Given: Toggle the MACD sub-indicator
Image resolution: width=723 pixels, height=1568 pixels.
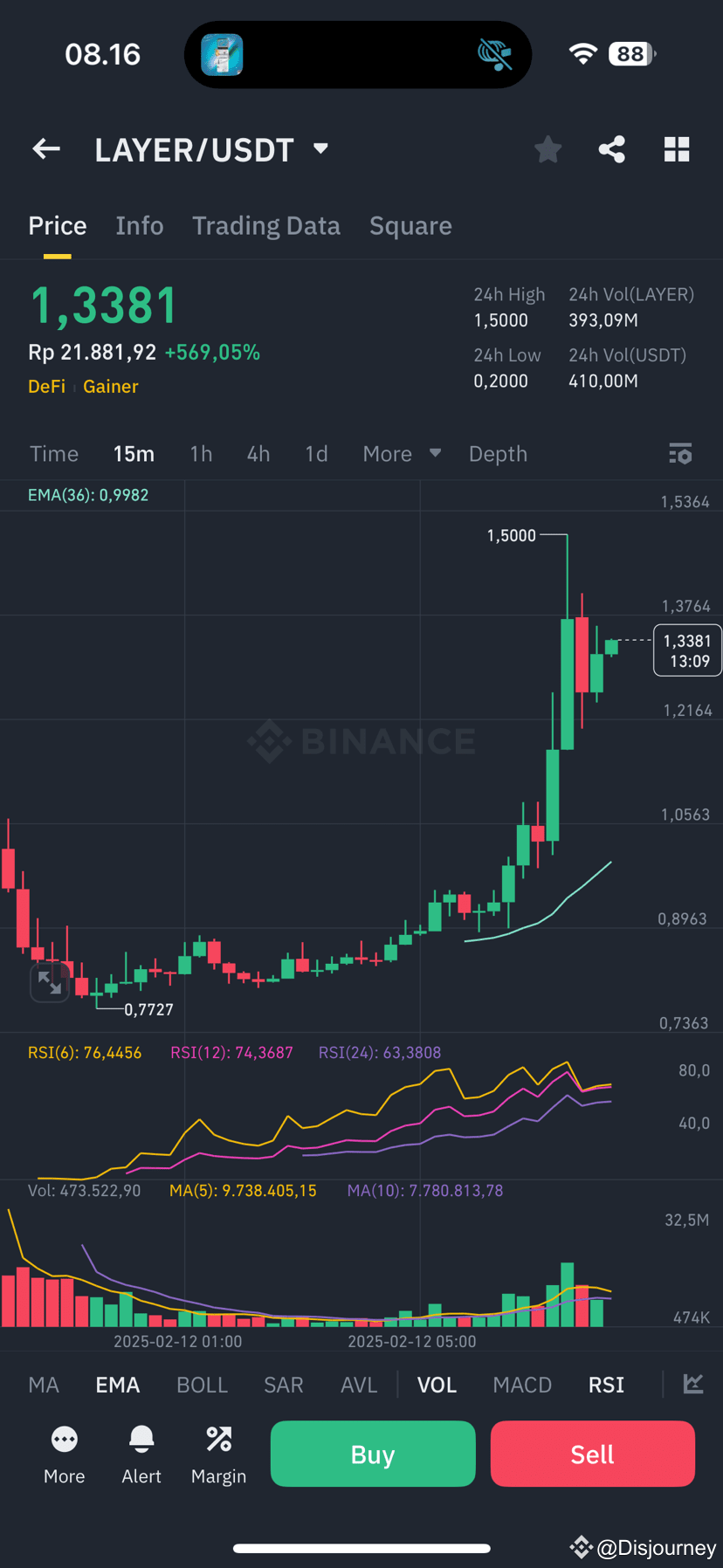Looking at the screenshot, I should click(522, 1385).
